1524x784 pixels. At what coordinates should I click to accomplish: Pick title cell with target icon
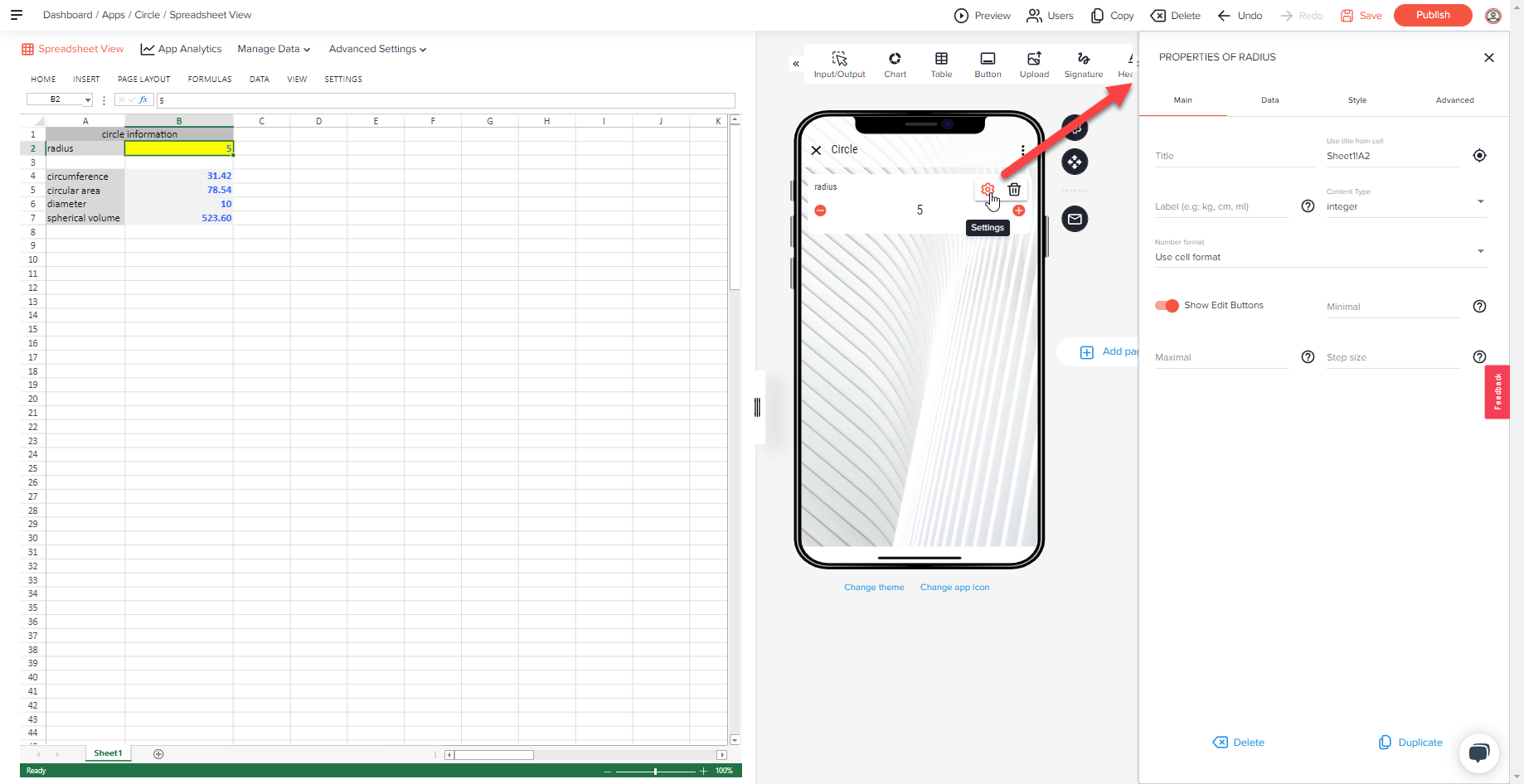[1479, 156]
